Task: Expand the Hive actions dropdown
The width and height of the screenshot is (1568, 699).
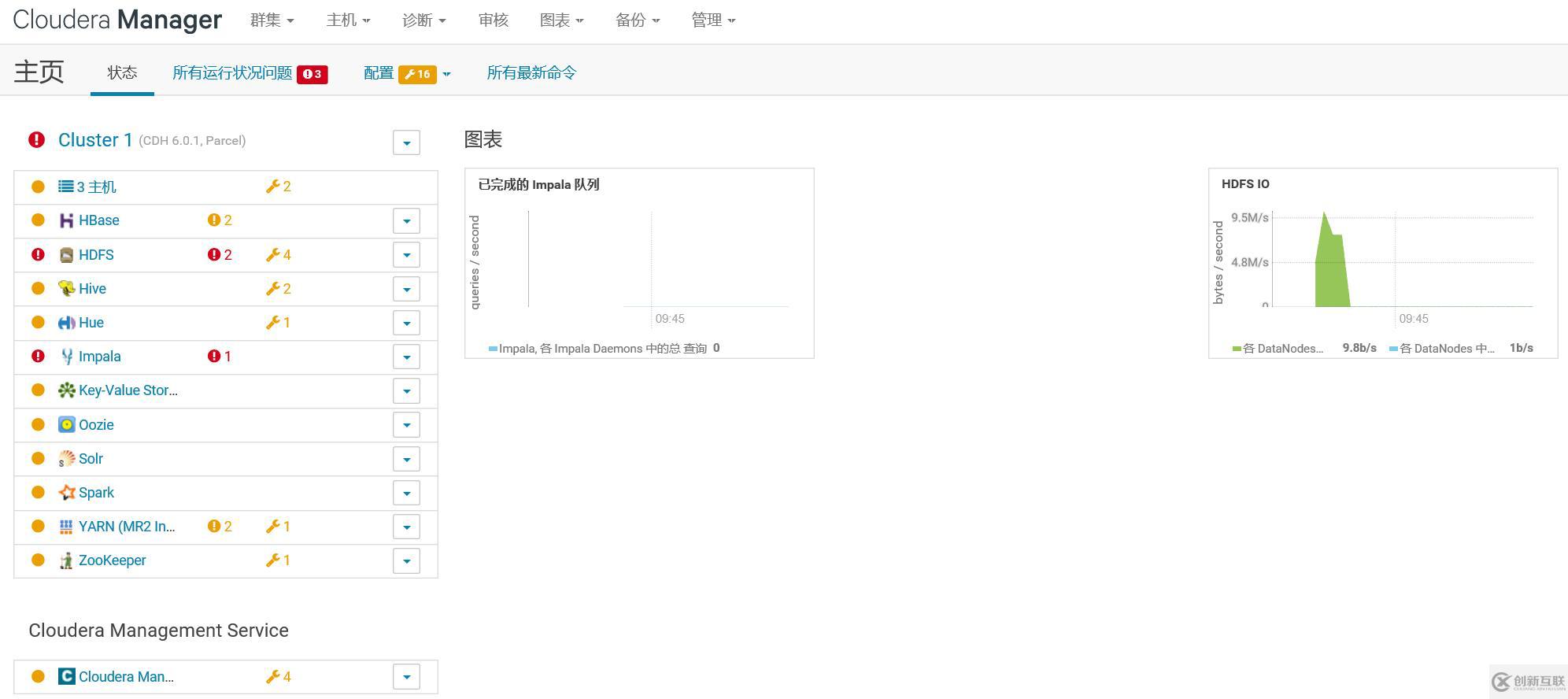Action: [x=406, y=289]
